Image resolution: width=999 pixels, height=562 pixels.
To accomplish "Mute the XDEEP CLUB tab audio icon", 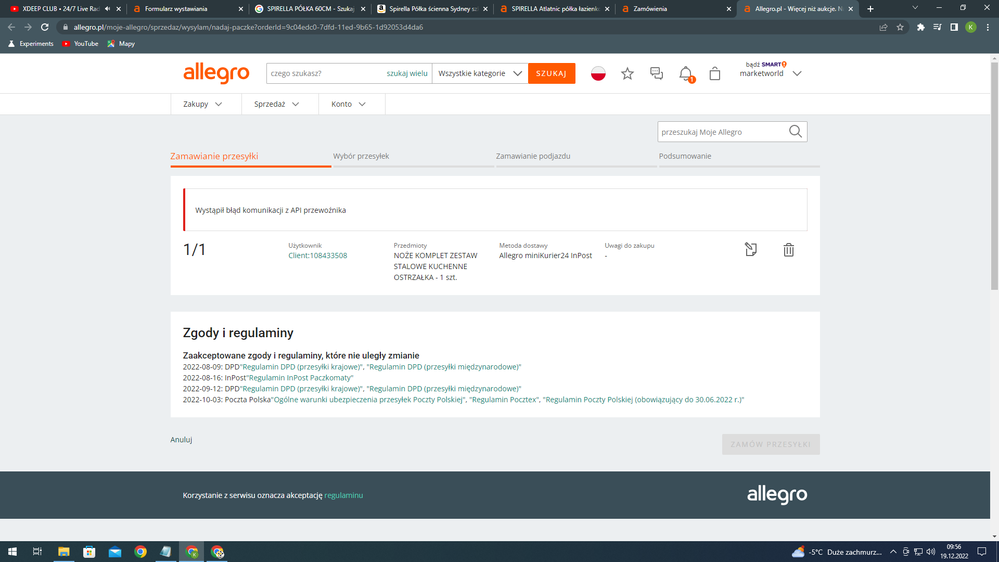I will [107, 9].
